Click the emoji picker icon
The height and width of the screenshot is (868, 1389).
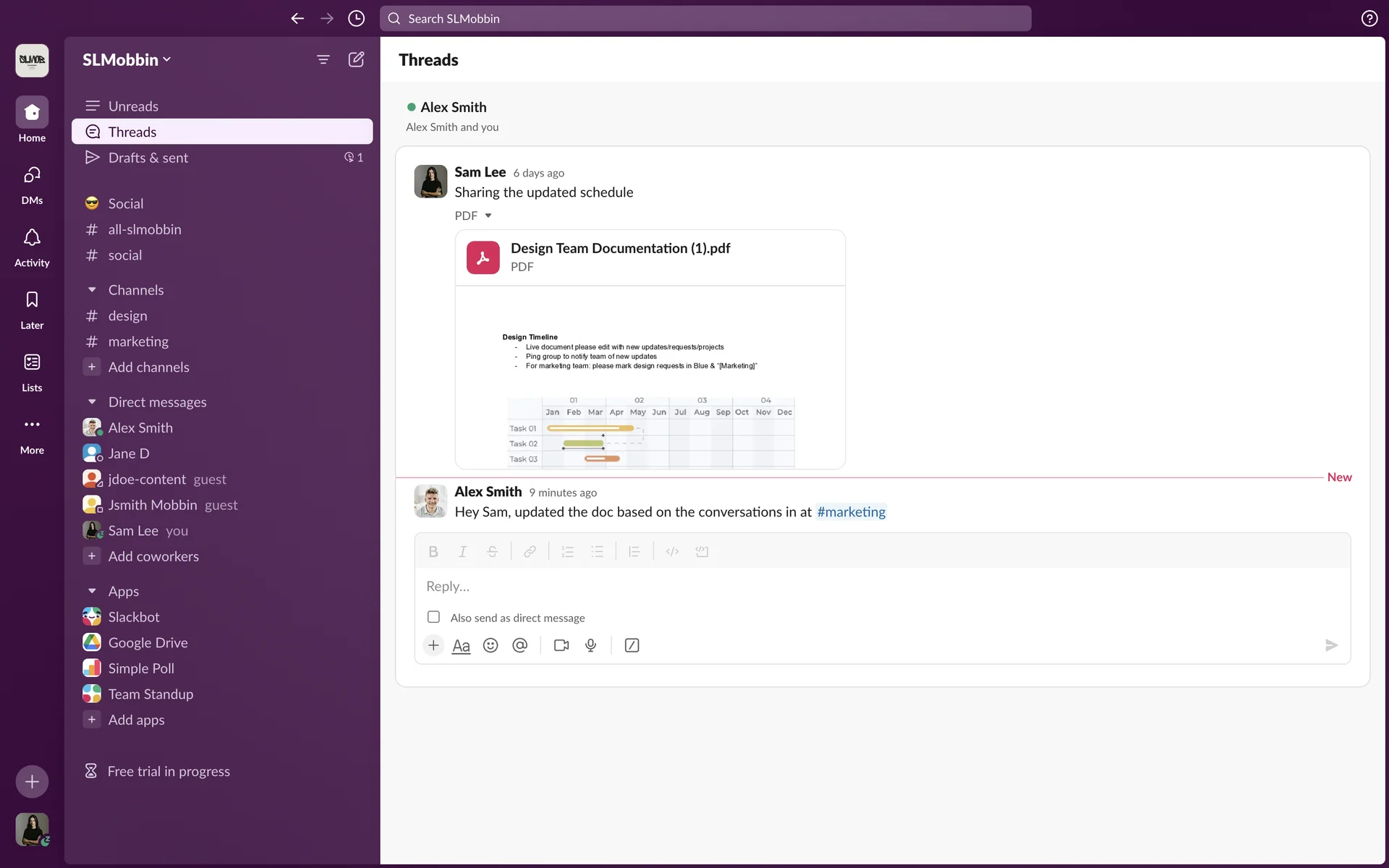pyautogui.click(x=490, y=645)
